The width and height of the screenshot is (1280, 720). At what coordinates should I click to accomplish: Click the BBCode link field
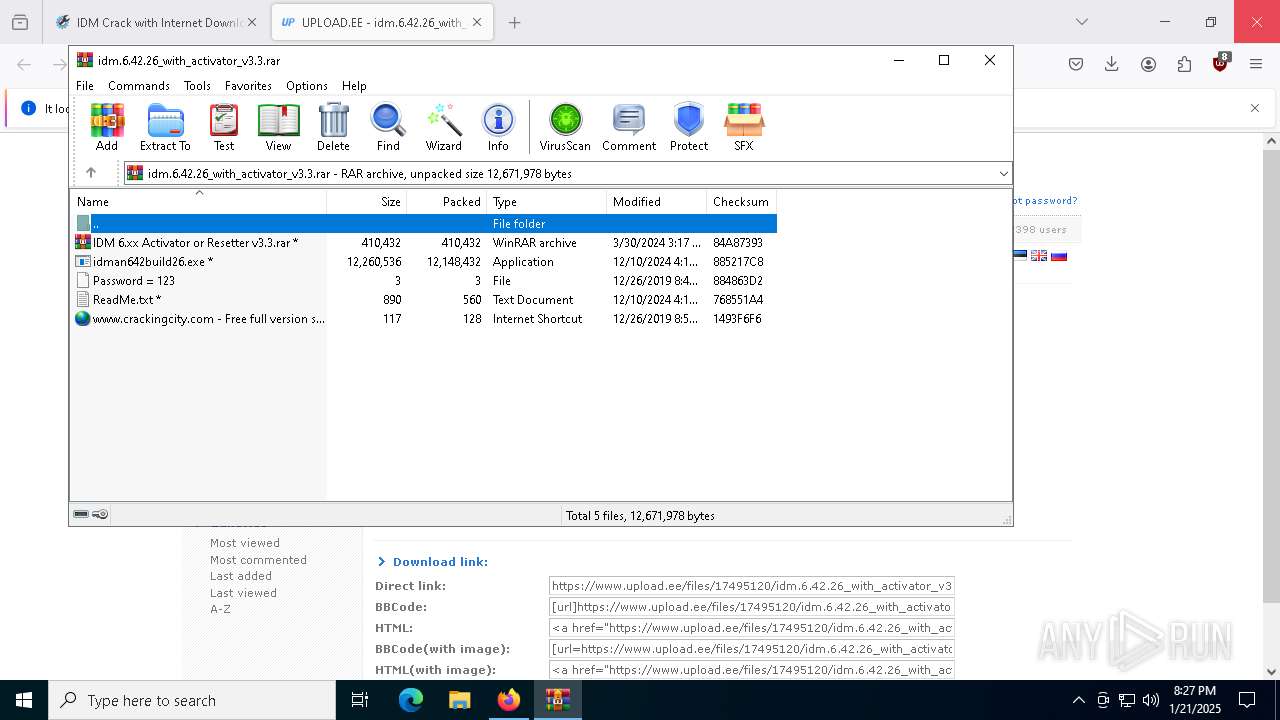(751, 607)
